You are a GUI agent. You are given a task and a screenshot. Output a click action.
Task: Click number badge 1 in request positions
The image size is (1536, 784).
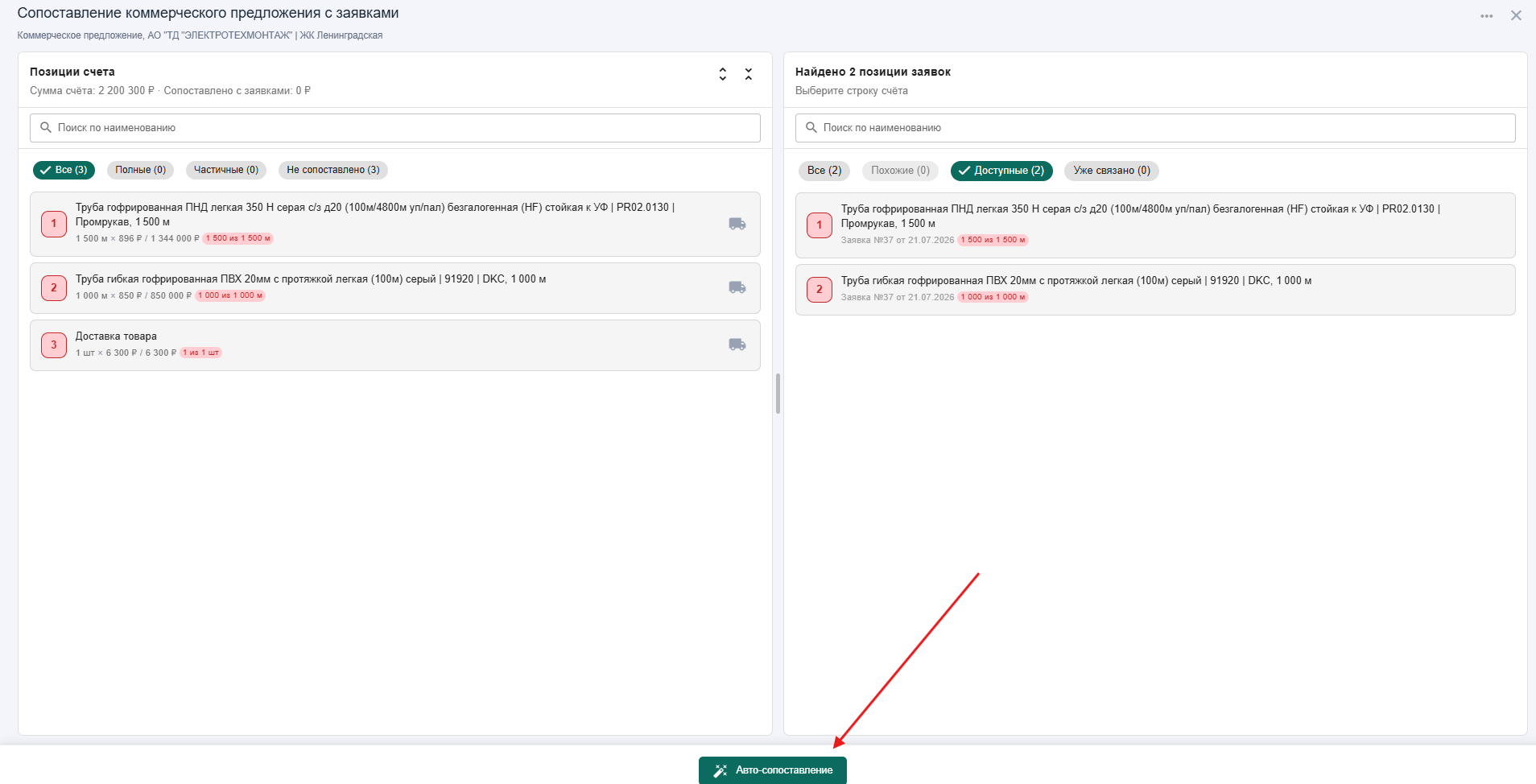(820, 225)
